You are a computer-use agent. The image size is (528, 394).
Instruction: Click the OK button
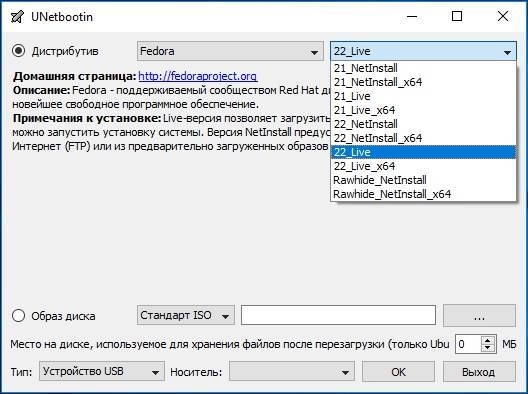coord(398,372)
